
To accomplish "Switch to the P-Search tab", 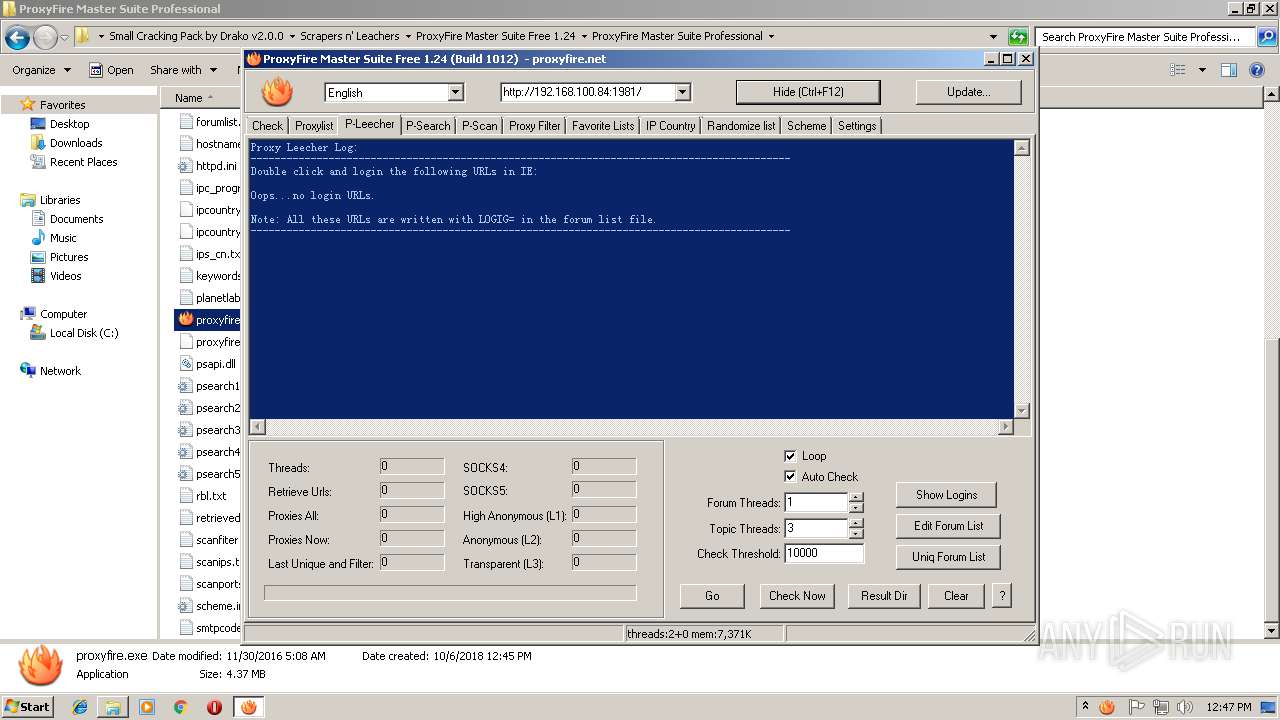I will (428, 126).
